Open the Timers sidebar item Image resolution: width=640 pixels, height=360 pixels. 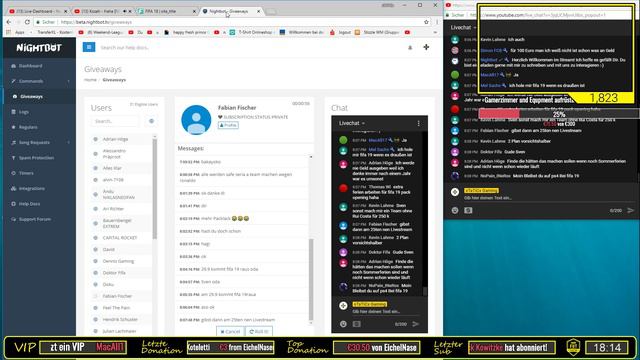(26, 173)
